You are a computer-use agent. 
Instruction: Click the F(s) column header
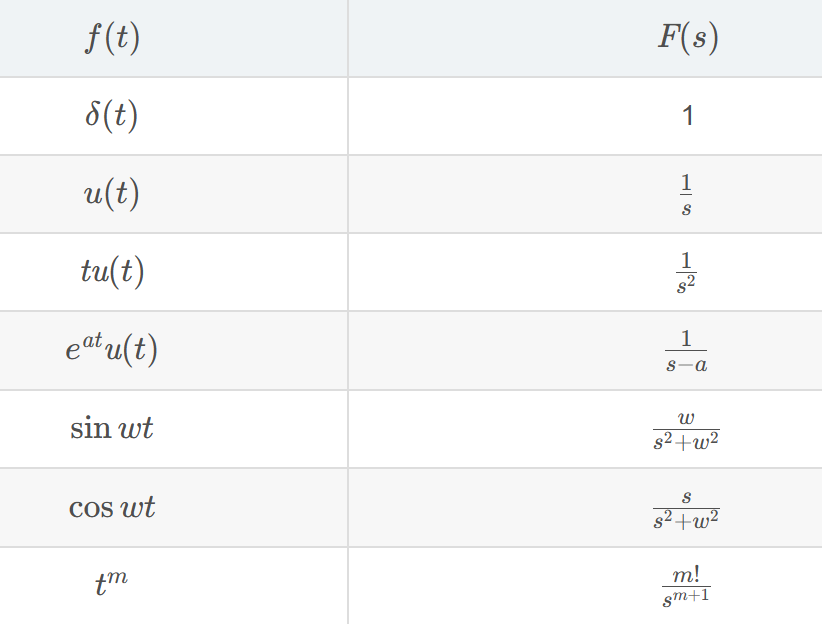point(688,38)
